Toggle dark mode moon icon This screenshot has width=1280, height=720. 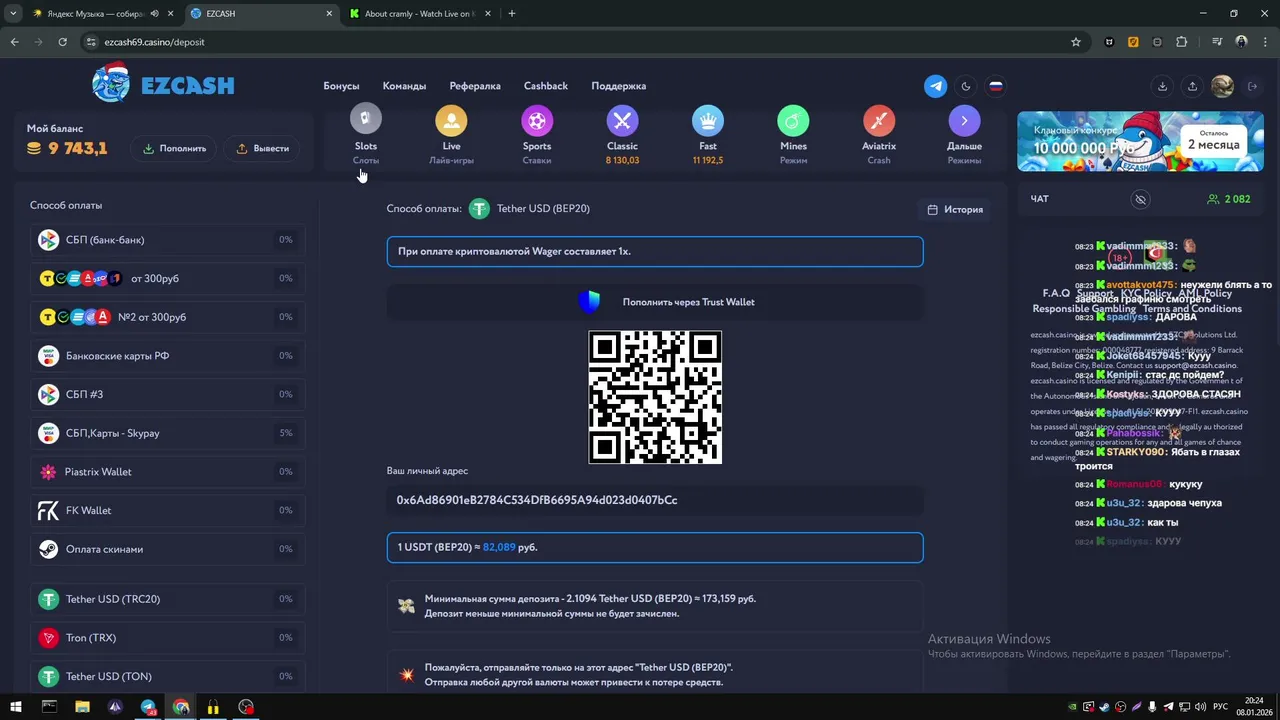pos(966,86)
